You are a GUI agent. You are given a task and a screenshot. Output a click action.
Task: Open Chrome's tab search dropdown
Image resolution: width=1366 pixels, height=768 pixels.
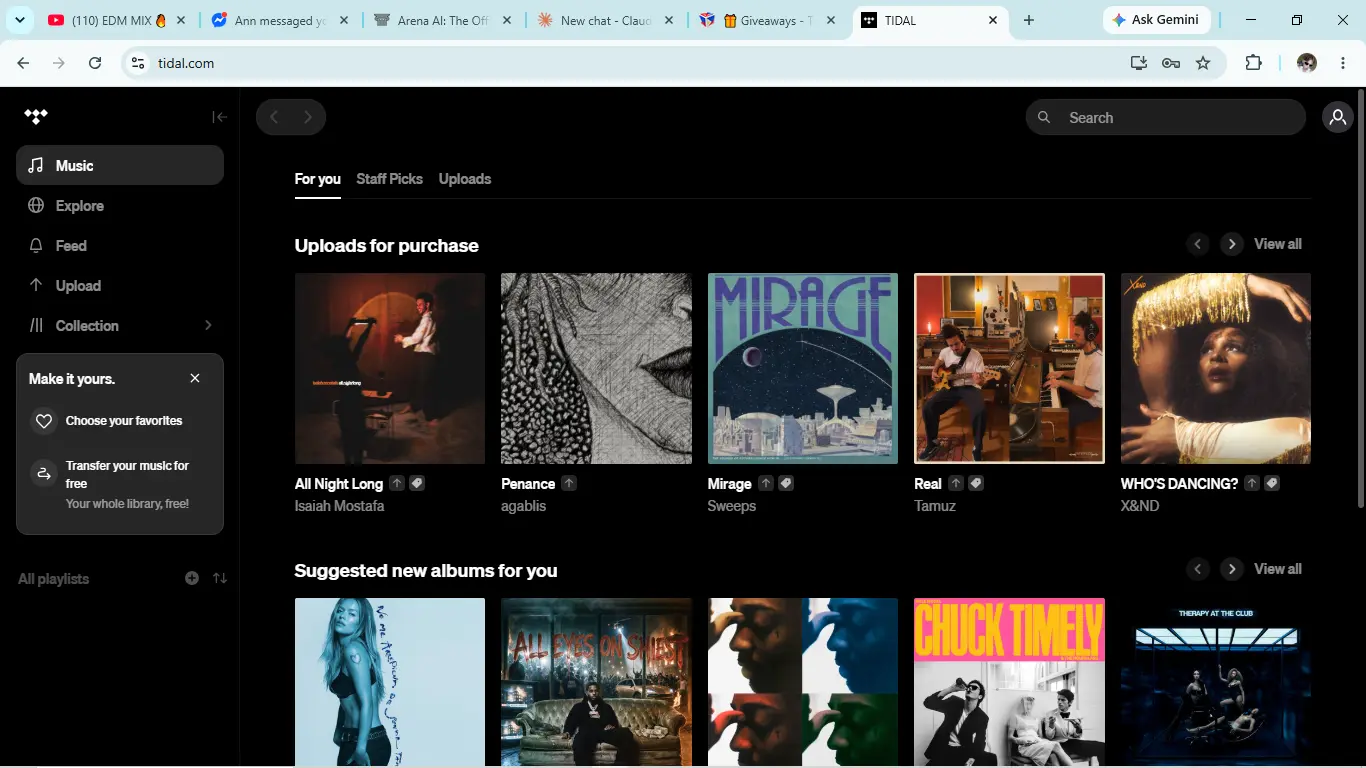pos(19,20)
